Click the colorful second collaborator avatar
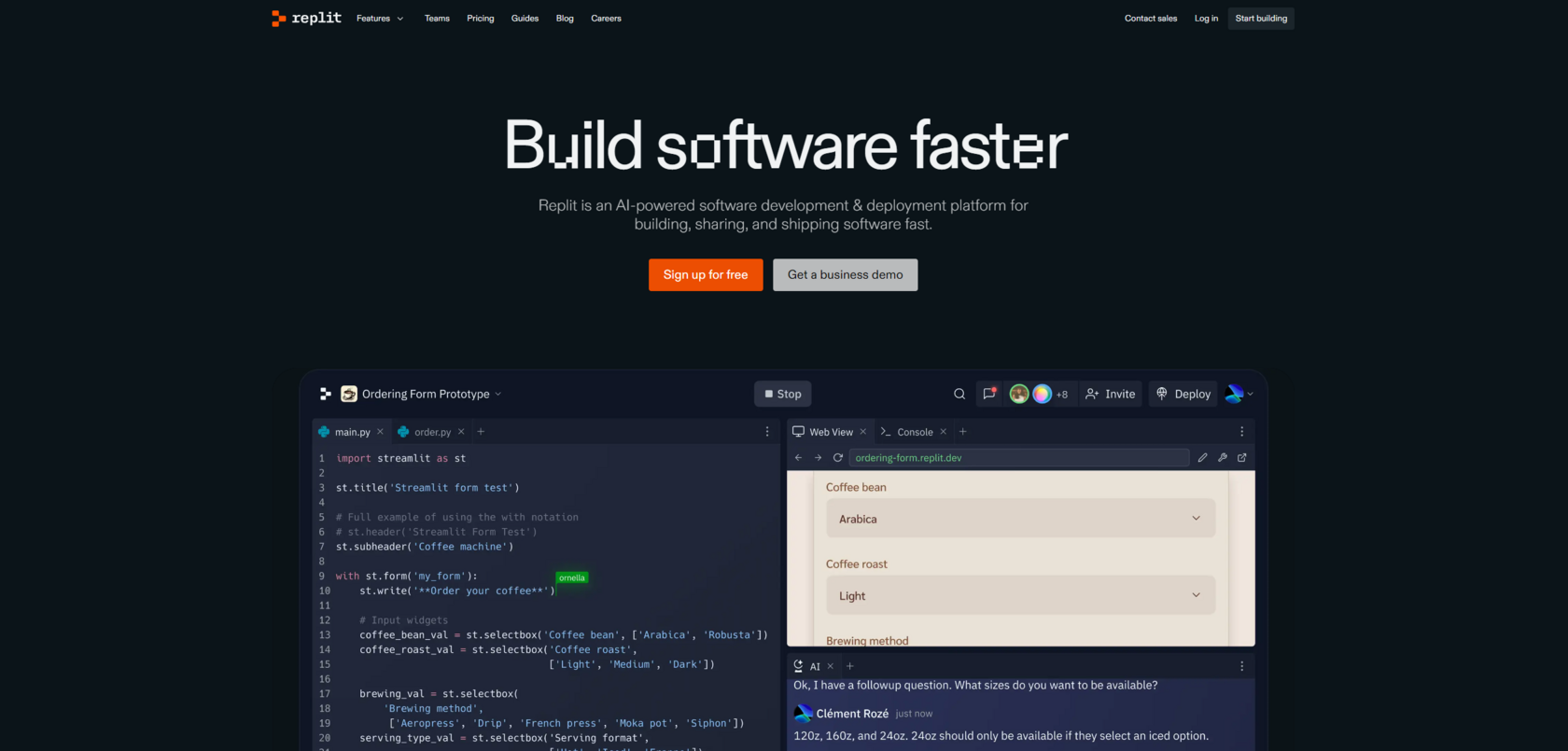This screenshot has height=751, width=1568. [1042, 394]
